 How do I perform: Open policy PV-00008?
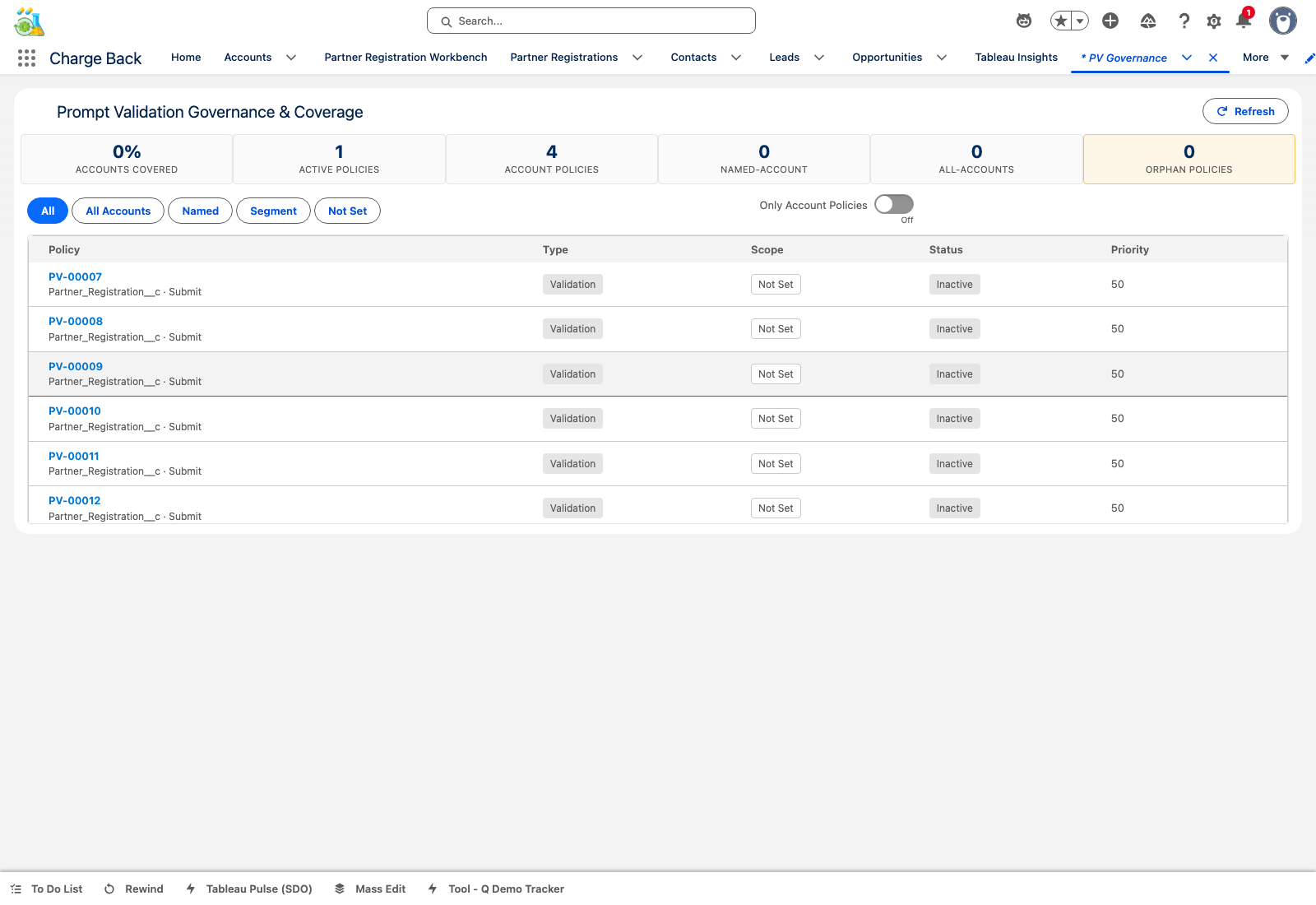click(76, 321)
